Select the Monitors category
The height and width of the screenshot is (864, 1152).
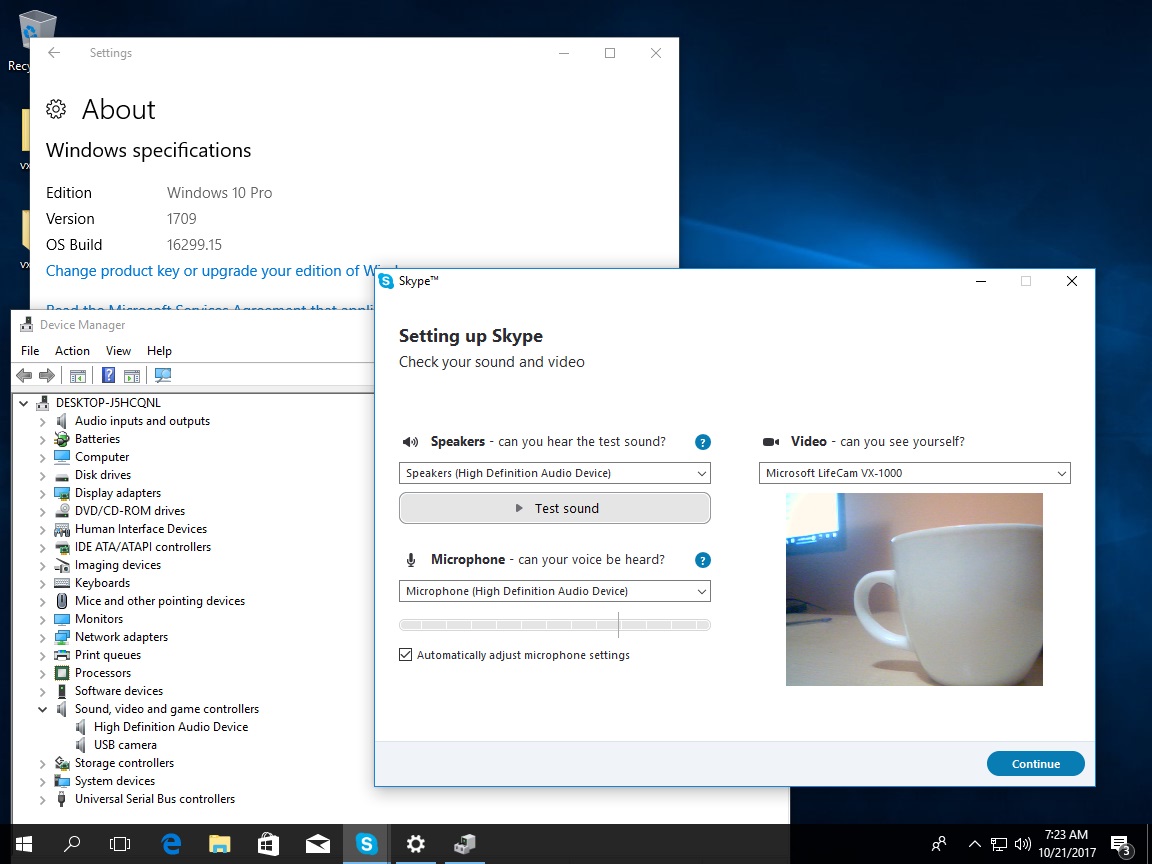point(98,619)
